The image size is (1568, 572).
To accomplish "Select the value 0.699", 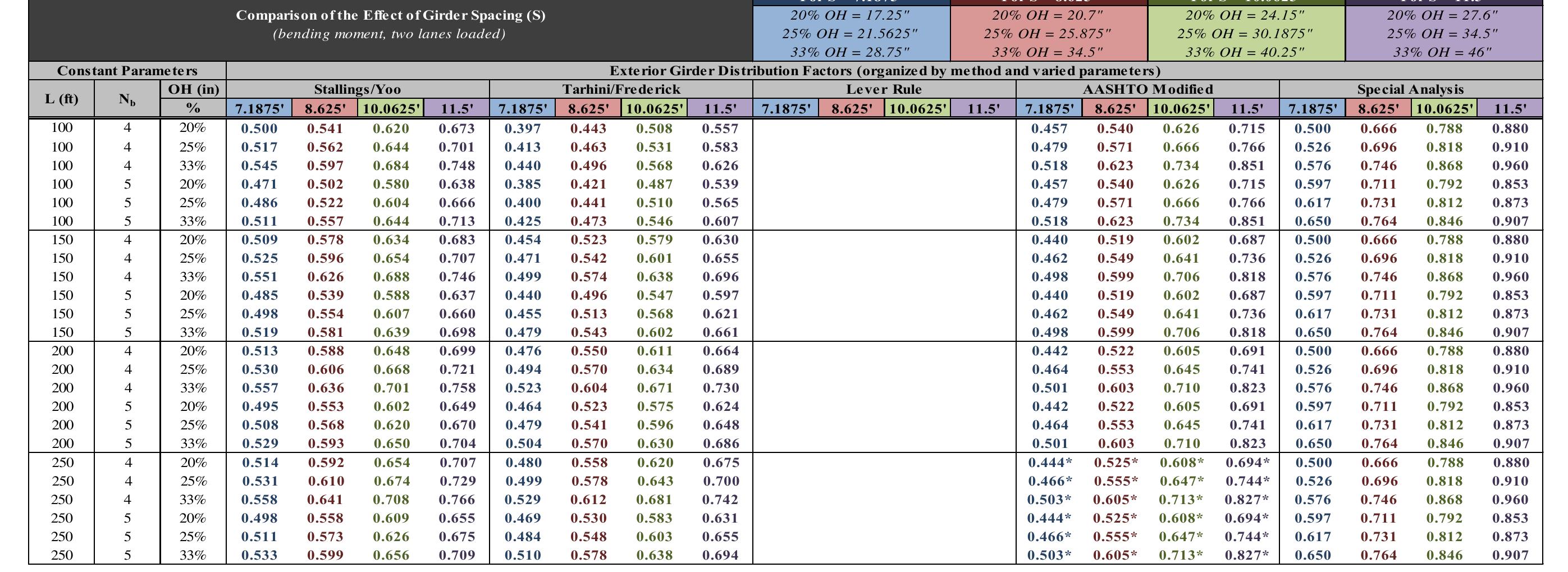I will pyautogui.click(x=457, y=350).
